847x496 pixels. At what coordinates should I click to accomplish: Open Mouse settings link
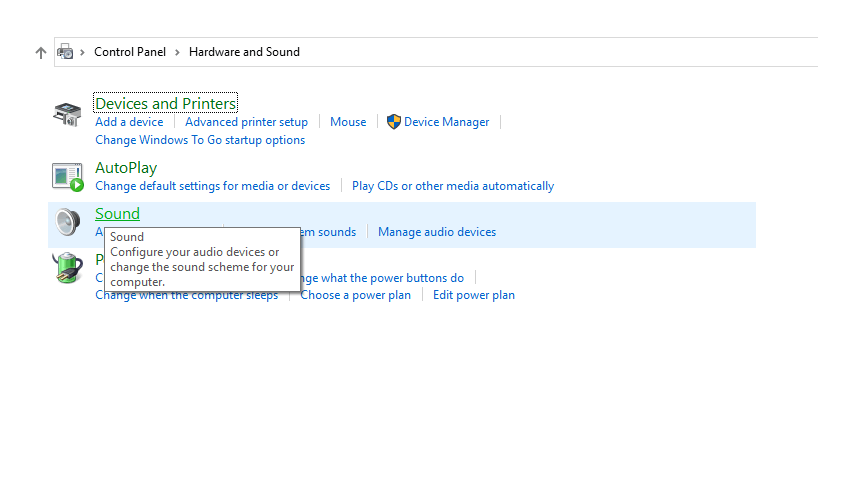348,122
